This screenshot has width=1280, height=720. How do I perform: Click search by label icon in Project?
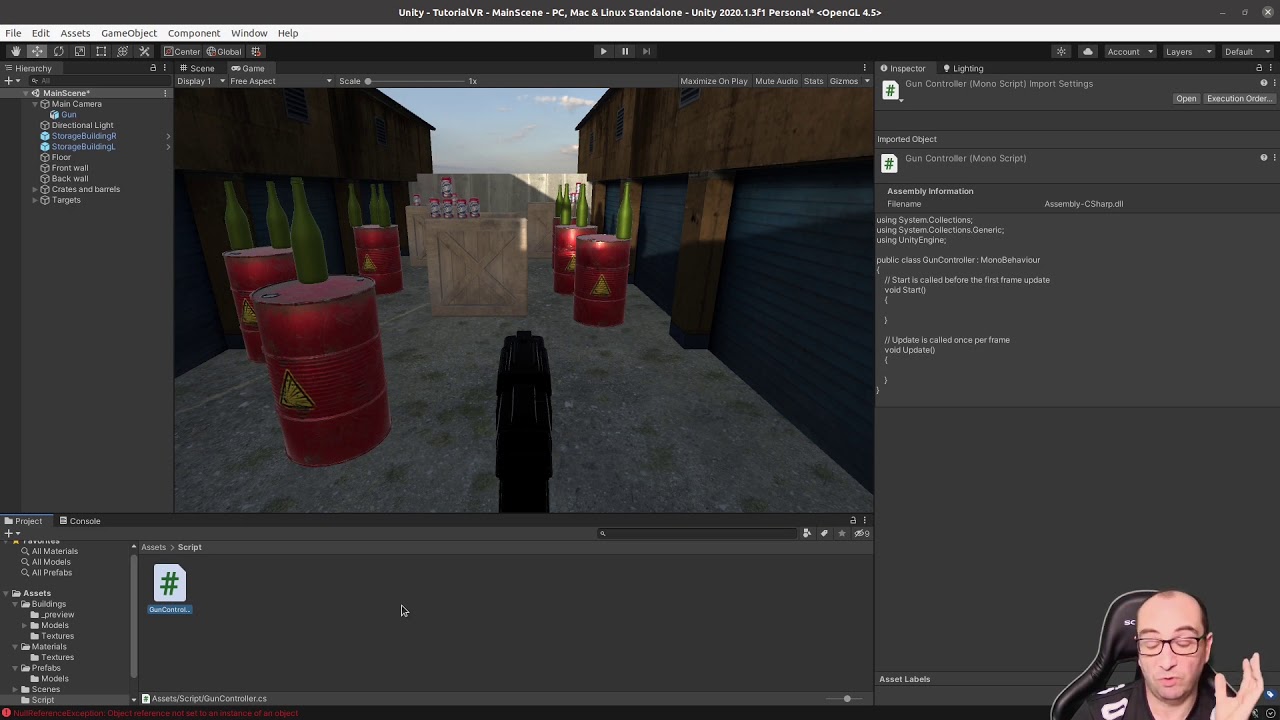click(824, 533)
